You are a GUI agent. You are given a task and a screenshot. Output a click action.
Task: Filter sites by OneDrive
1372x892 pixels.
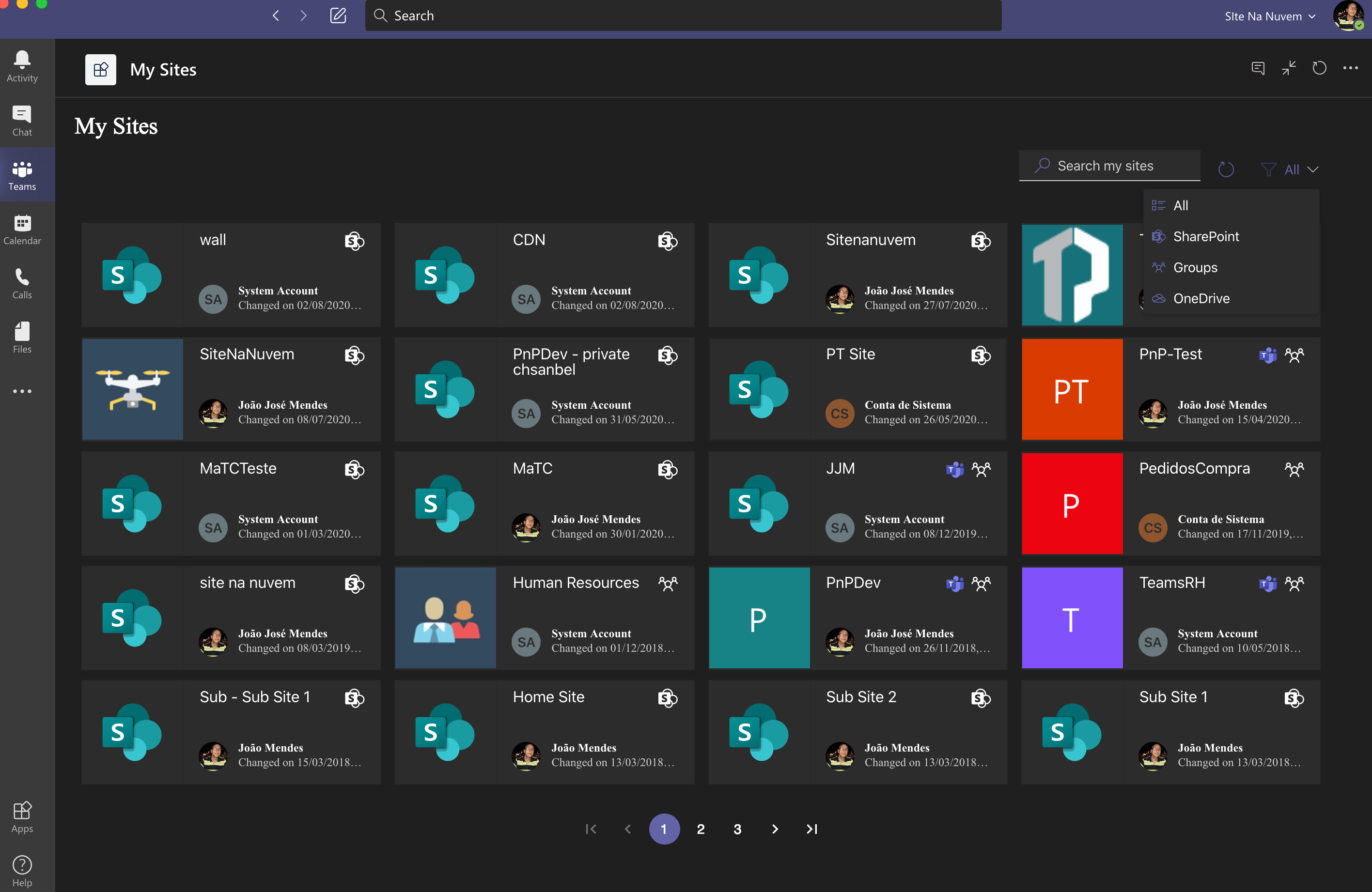(1232, 298)
